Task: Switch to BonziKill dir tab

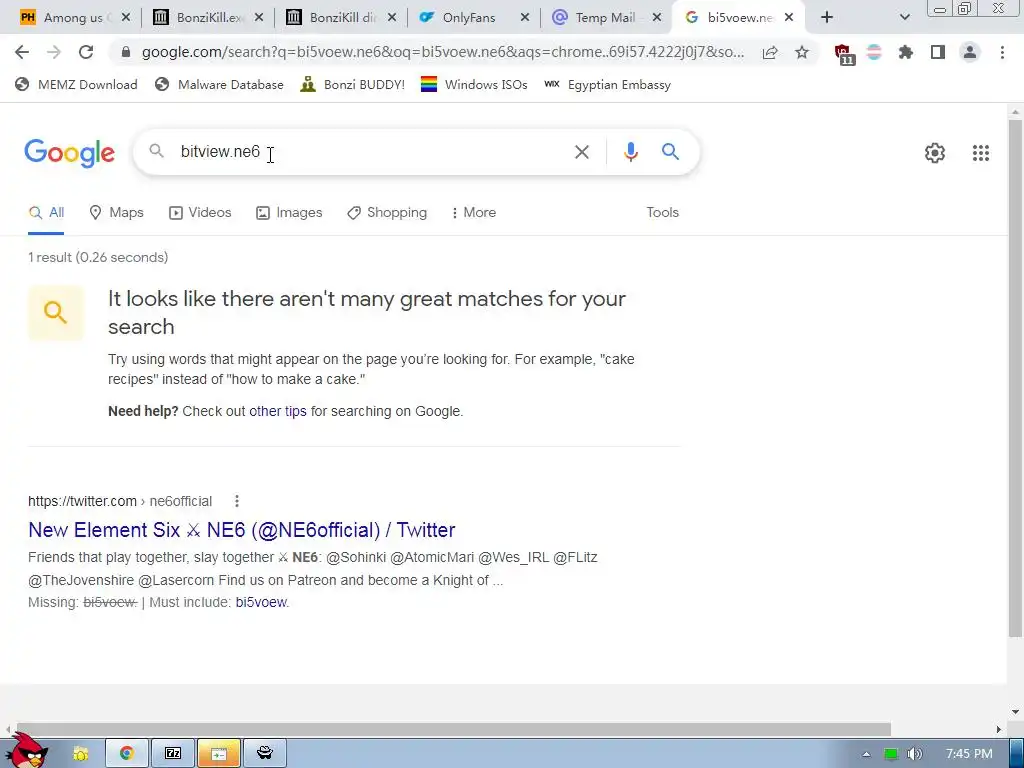Action: [342, 18]
